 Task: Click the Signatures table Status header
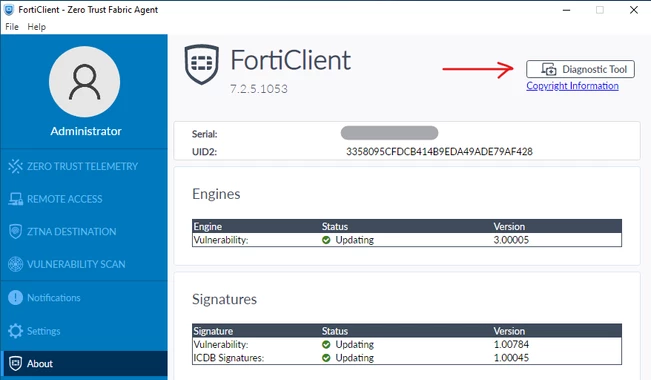click(335, 331)
